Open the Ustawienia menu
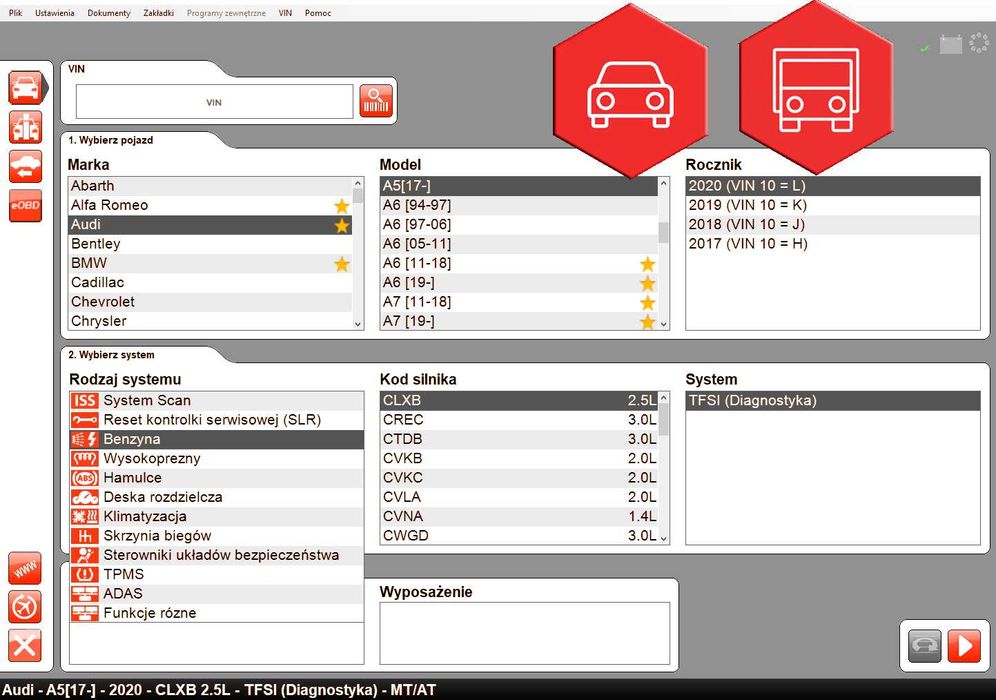Viewport: 996px width, 700px height. [x=55, y=13]
